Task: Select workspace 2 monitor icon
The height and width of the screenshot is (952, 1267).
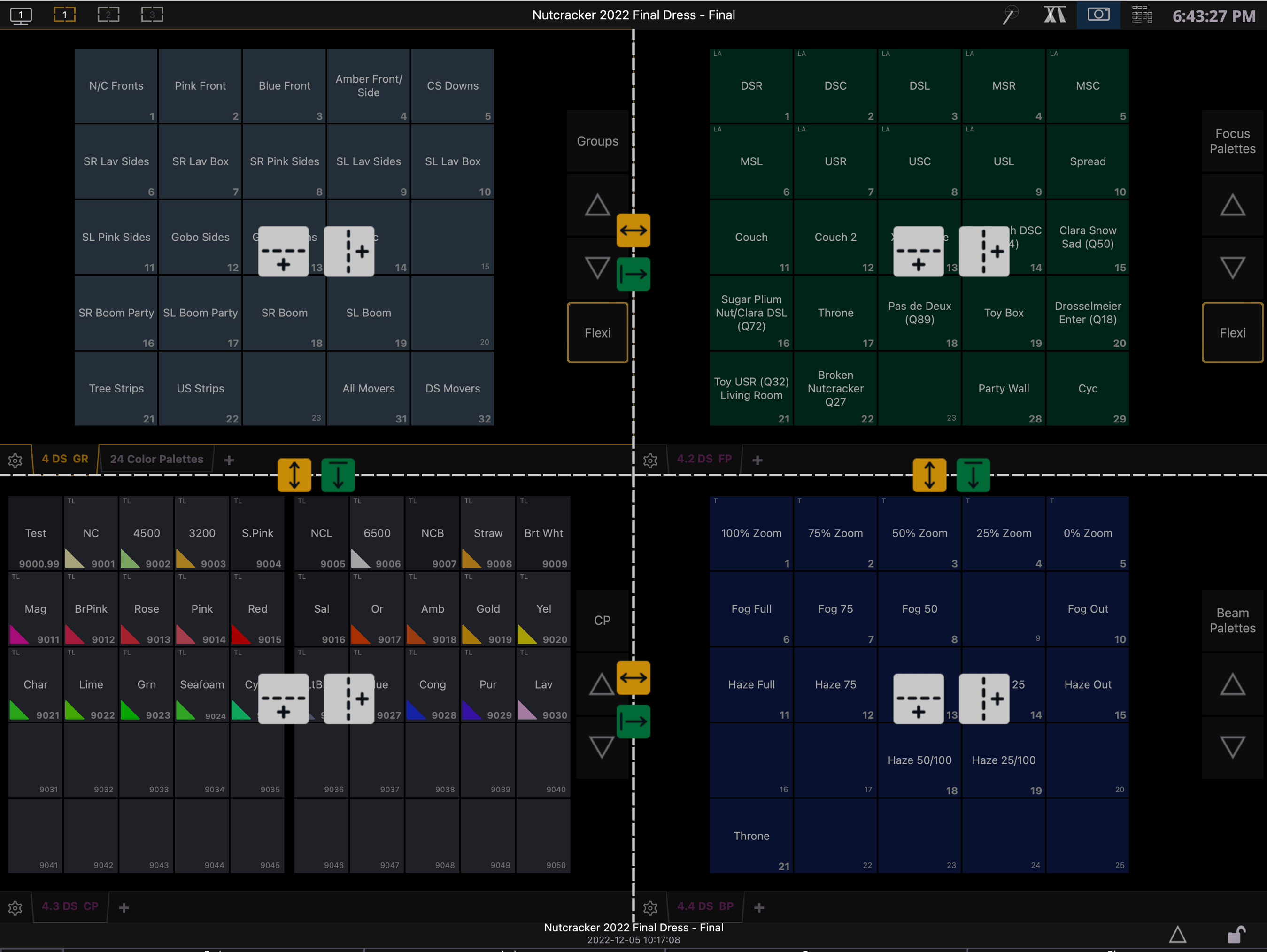Action: point(108,14)
